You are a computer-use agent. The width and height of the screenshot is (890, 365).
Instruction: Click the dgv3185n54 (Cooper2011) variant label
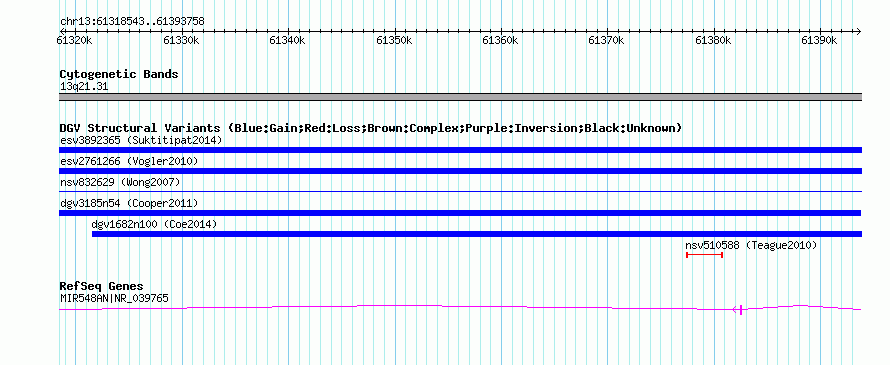[129, 203]
